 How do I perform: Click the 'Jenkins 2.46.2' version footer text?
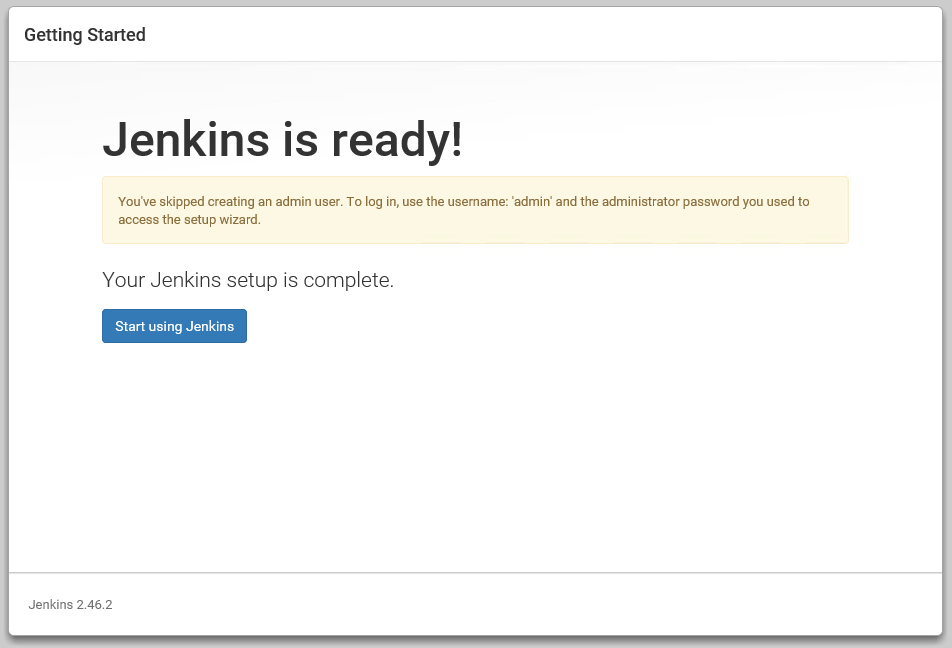tap(70, 604)
